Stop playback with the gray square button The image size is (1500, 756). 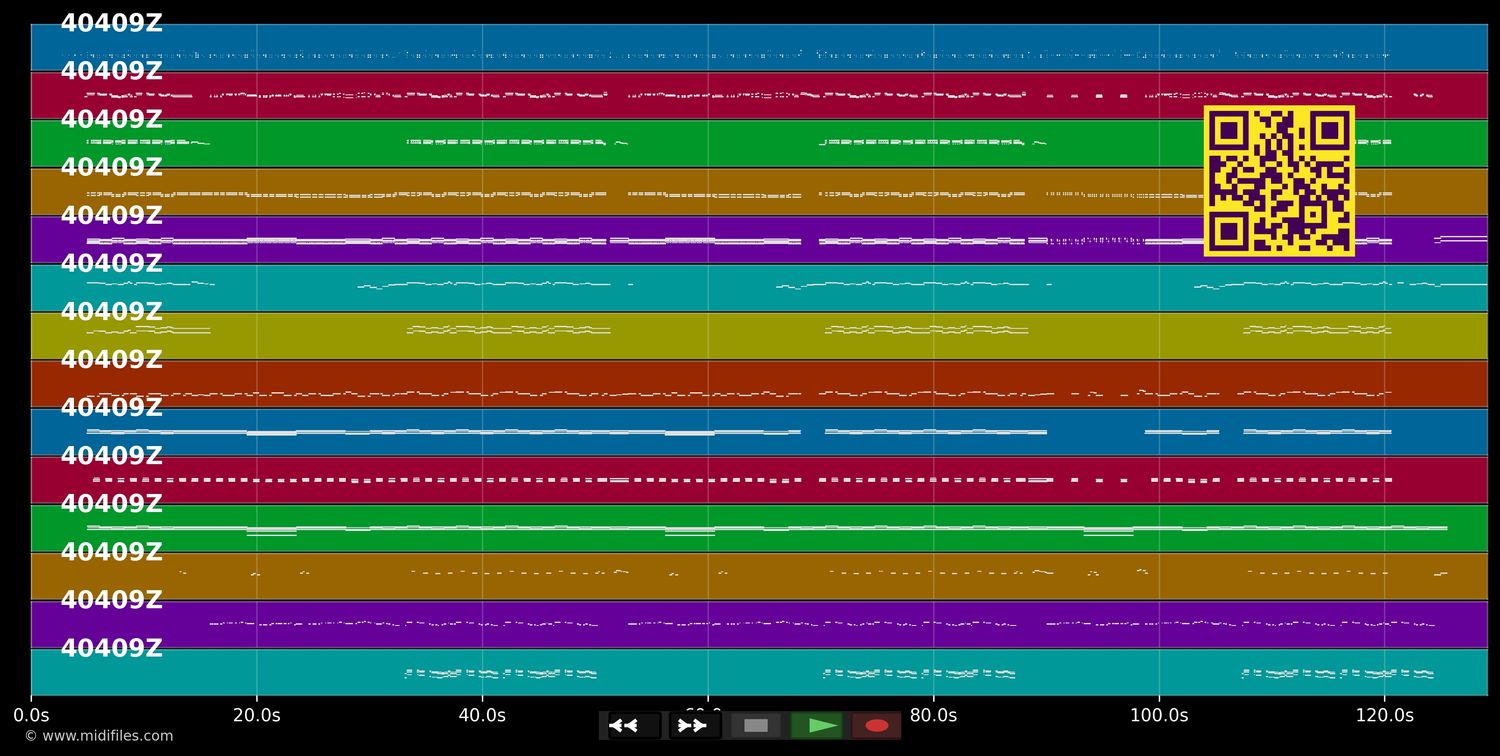[756, 726]
